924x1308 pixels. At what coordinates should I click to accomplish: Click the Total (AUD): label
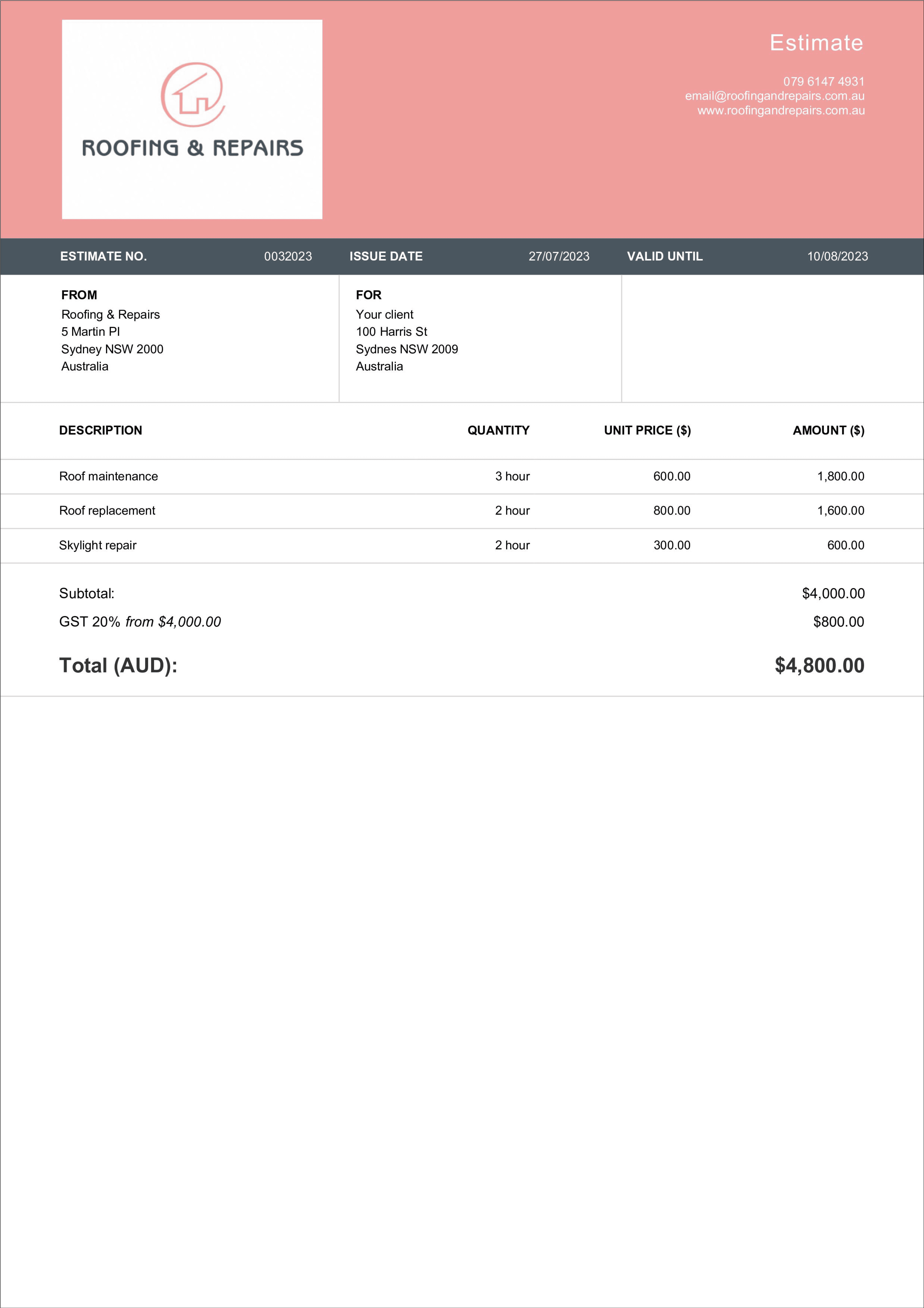[118, 665]
